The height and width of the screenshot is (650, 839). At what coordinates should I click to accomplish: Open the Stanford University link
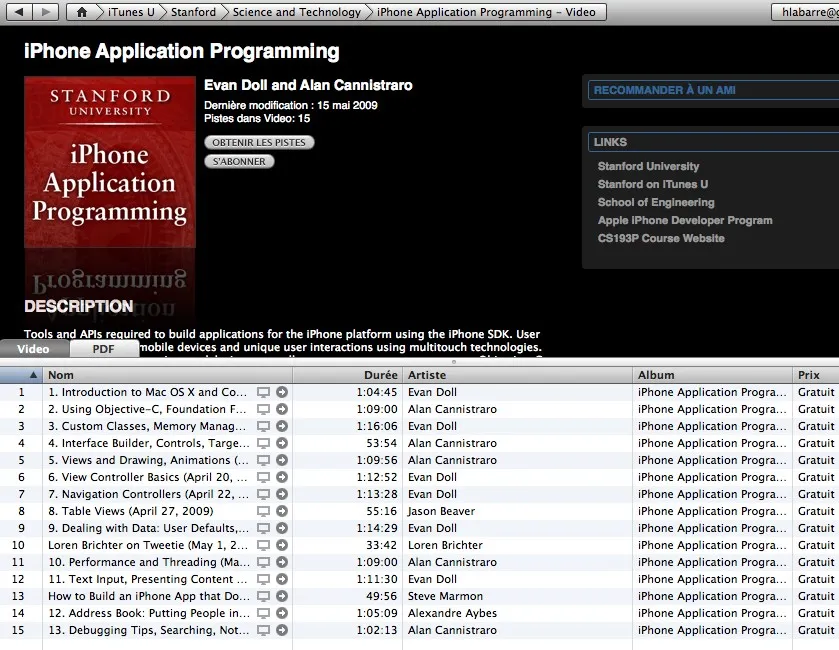click(649, 166)
